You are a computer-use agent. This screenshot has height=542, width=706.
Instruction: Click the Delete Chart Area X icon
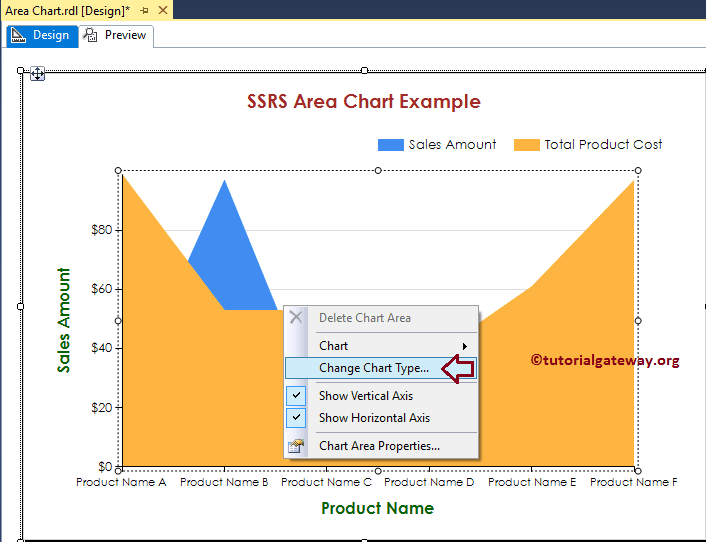coord(296,317)
